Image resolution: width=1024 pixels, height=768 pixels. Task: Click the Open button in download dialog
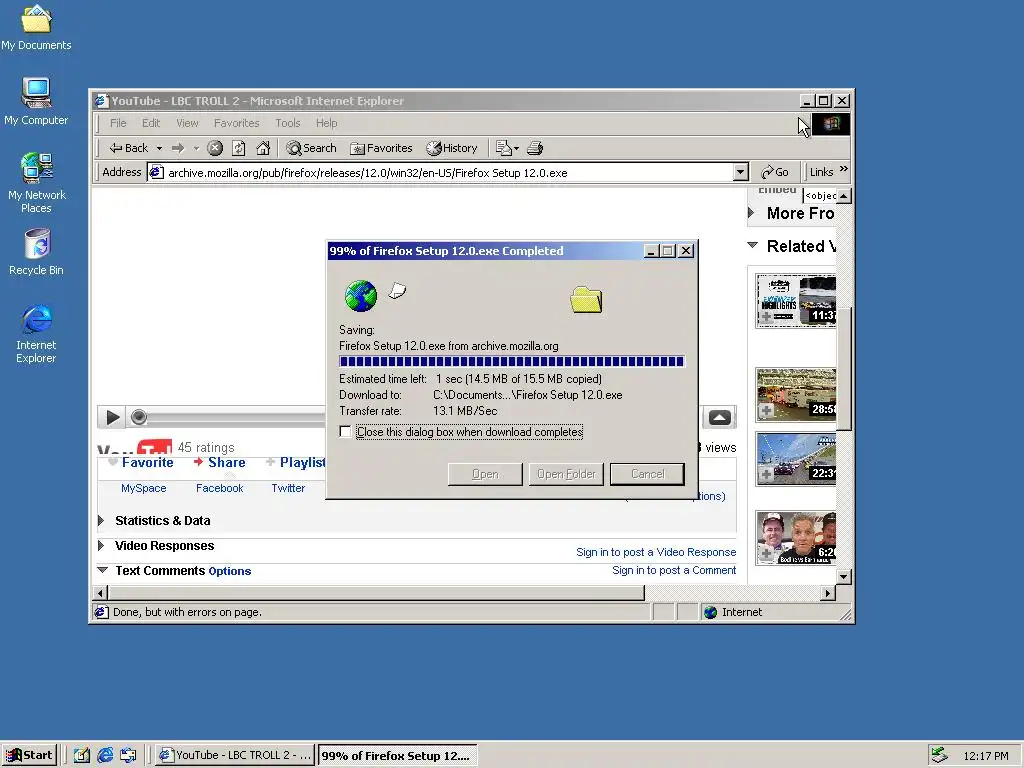click(x=485, y=474)
